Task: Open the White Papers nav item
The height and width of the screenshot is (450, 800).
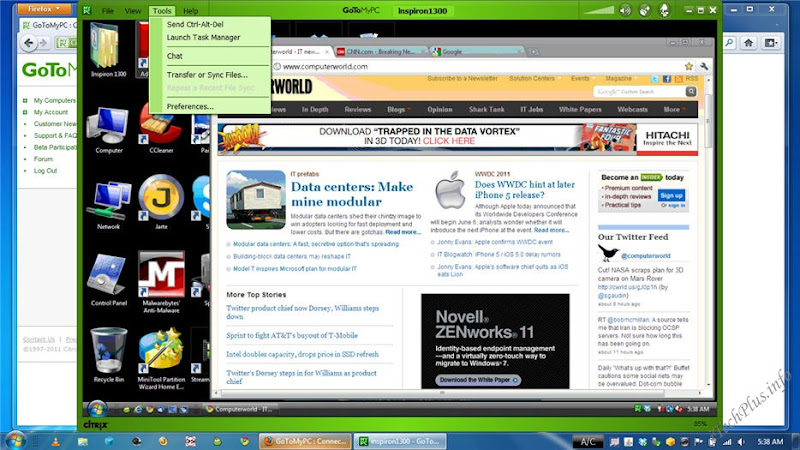Action: [x=580, y=109]
